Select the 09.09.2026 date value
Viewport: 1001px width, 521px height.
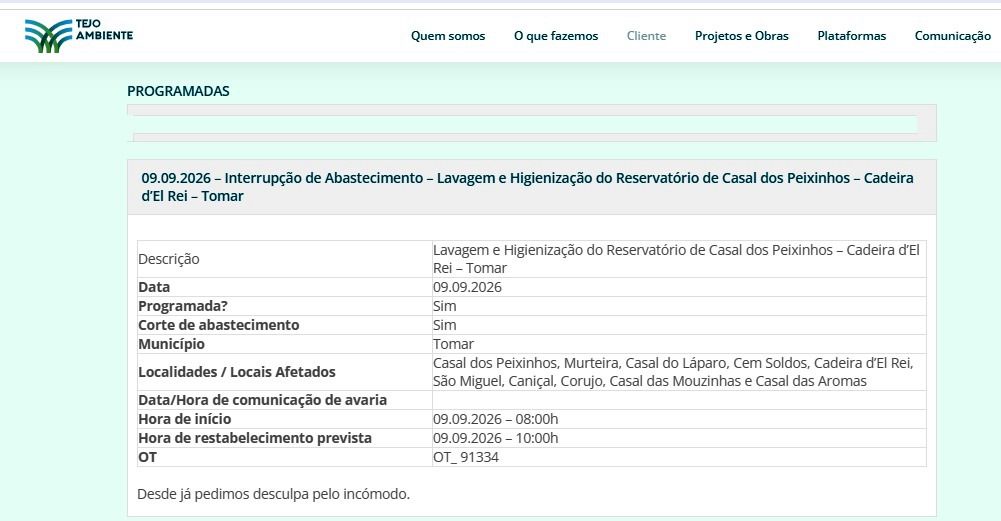[467, 287]
